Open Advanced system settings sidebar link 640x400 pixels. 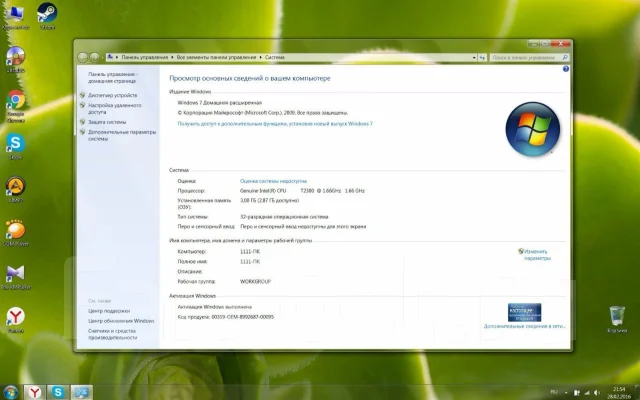click(x=122, y=136)
